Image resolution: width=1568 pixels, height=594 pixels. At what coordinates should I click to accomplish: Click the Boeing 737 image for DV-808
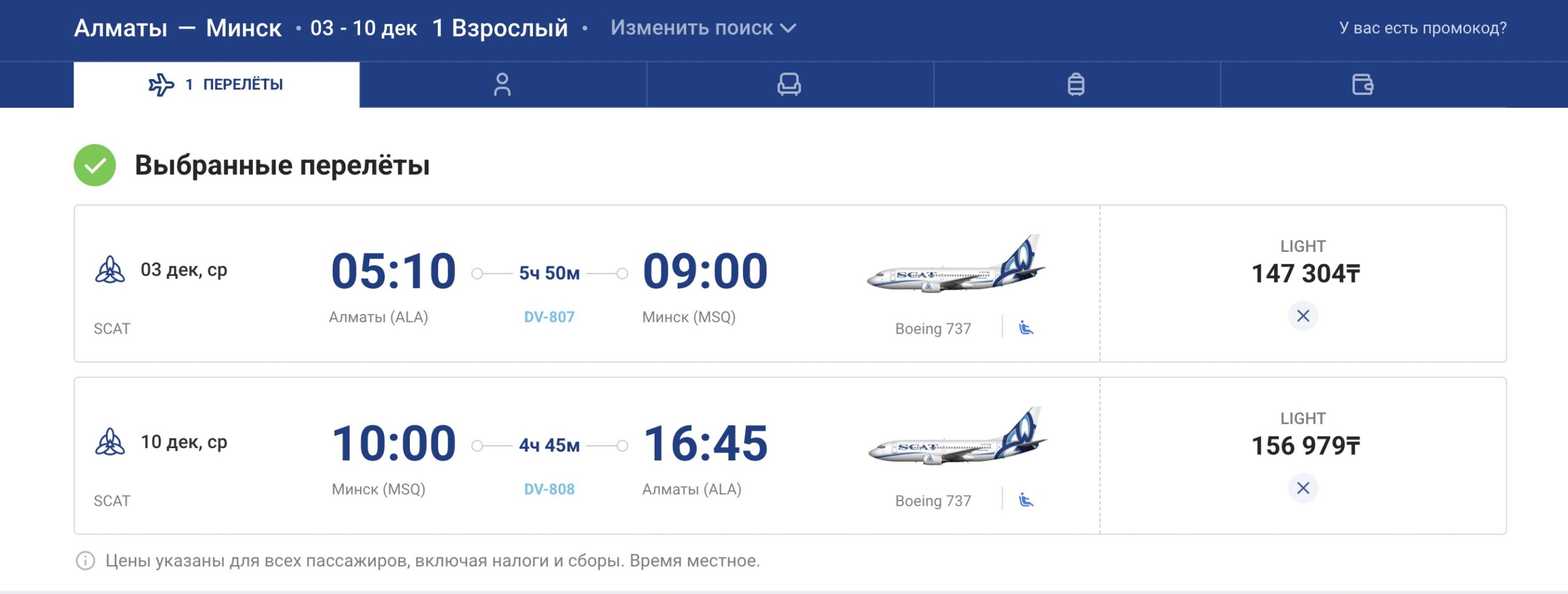[x=956, y=437]
